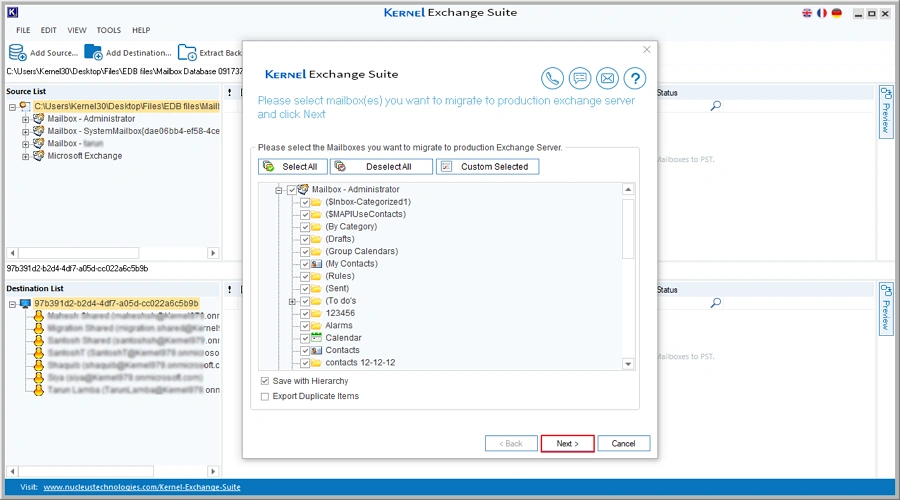Screen dimensions: 900x500
Task: Expand the (To do's) folder node
Action: point(292,301)
